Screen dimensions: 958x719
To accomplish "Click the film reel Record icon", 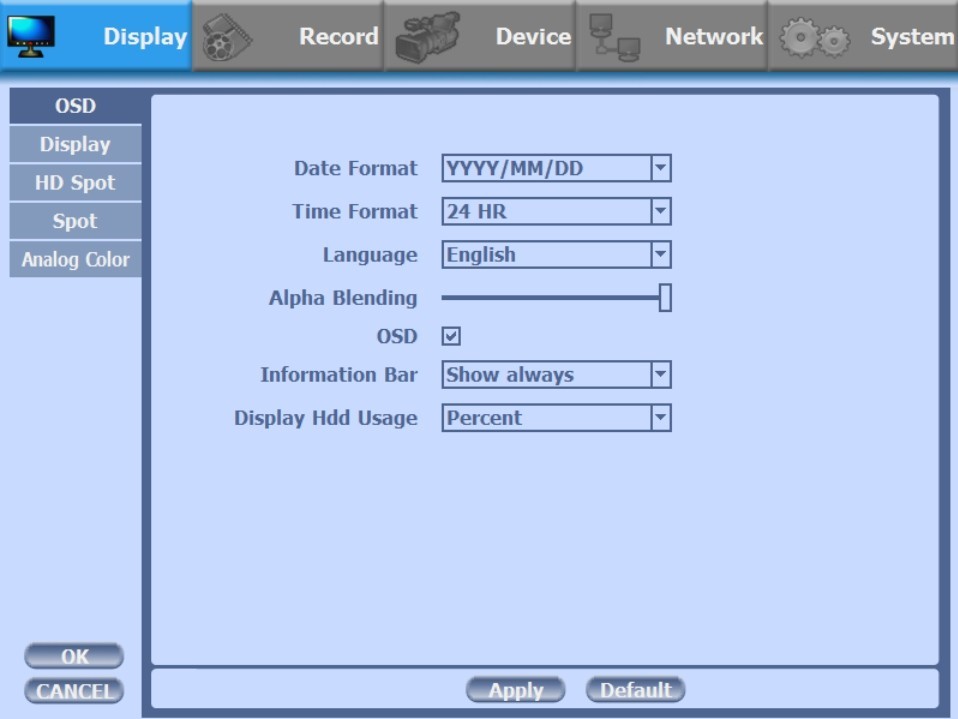I will (226, 37).
